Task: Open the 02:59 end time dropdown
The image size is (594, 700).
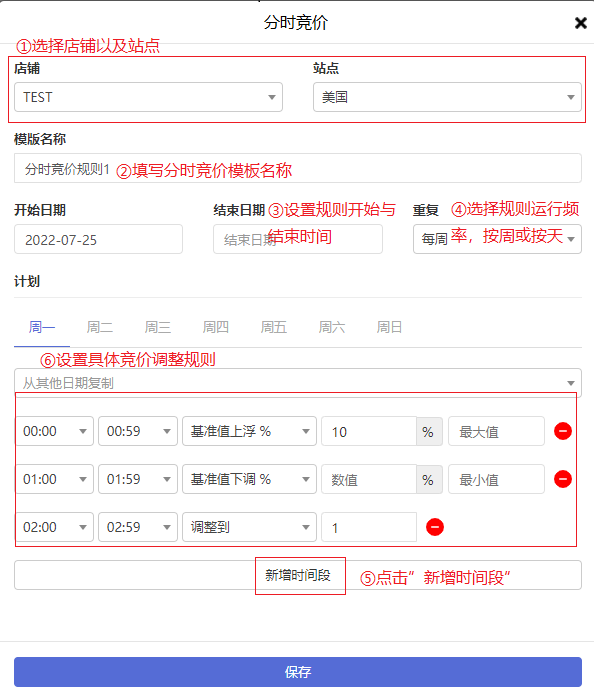Action: [x=138, y=527]
